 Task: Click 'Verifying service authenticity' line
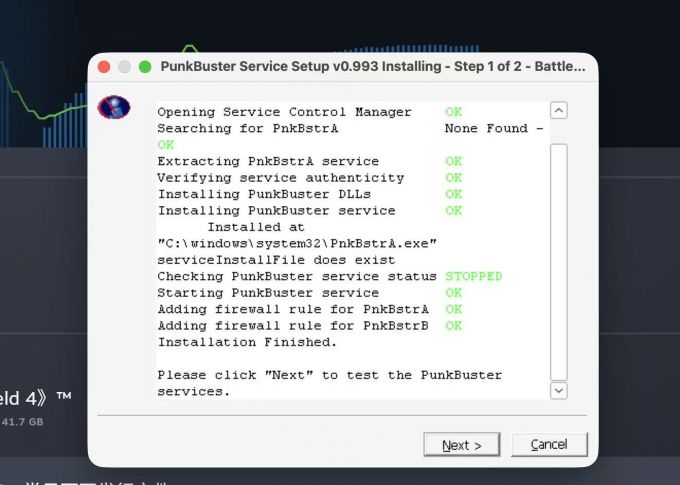[x=281, y=178]
